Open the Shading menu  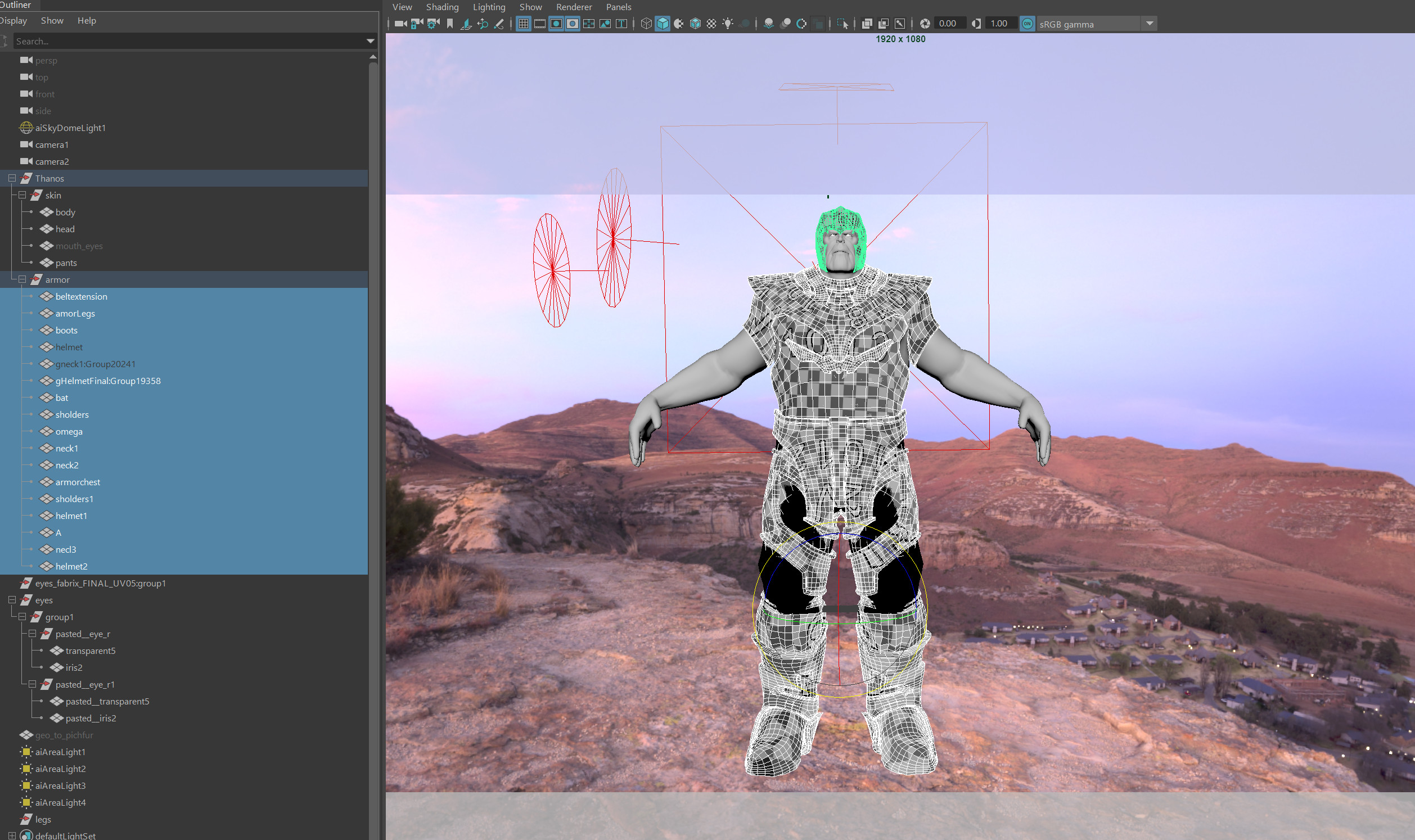[x=442, y=7]
